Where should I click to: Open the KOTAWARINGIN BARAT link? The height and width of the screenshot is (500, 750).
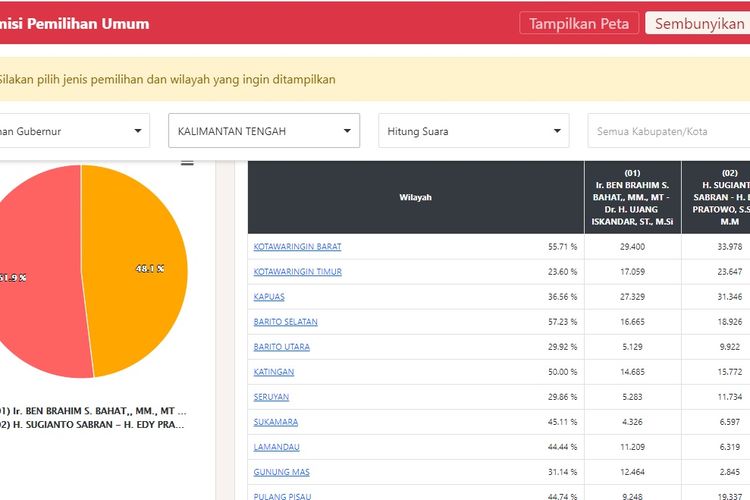pyautogui.click(x=297, y=247)
